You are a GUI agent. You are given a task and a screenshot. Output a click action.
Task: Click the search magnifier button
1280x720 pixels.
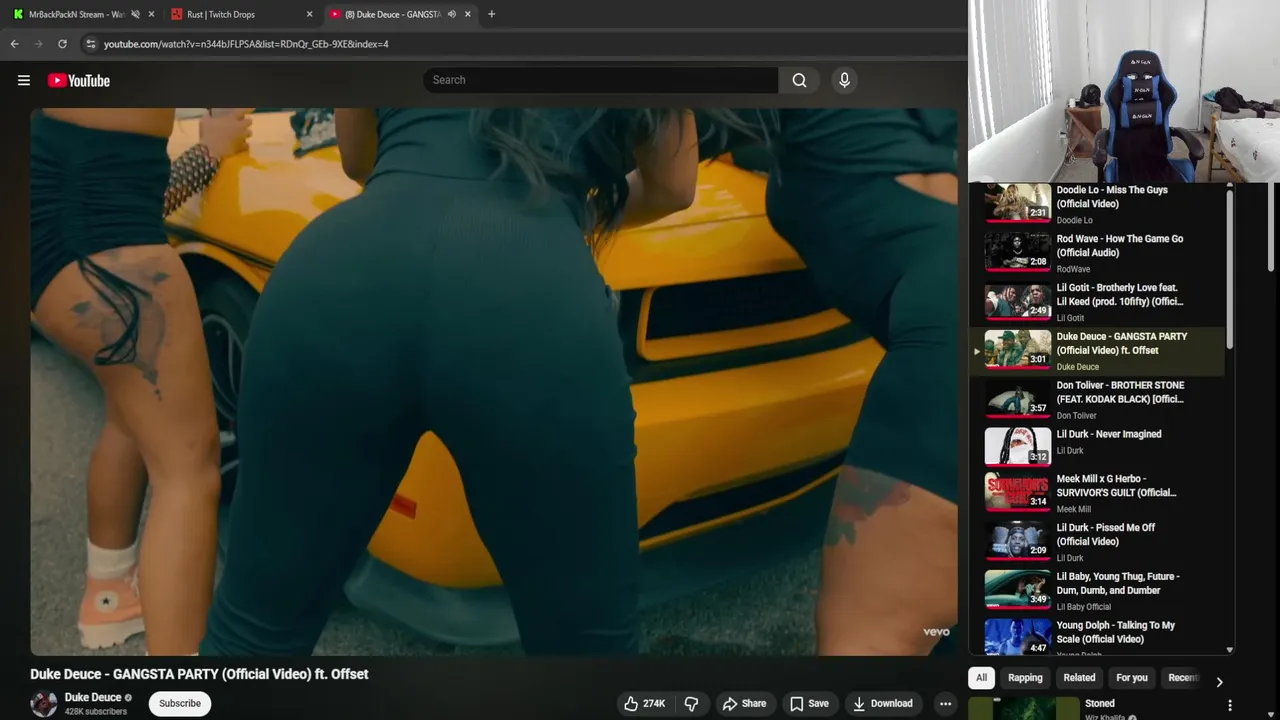tap(799, 80)
